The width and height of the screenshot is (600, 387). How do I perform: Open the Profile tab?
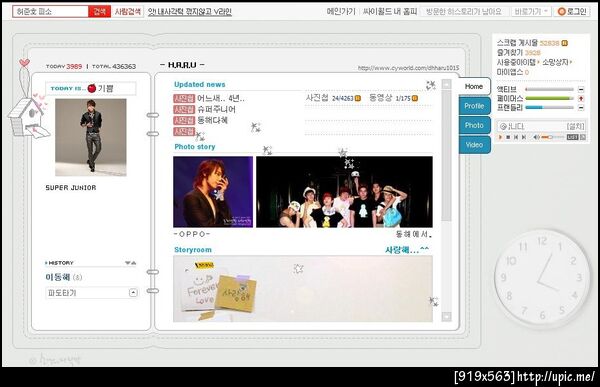[x=474, y=106]
